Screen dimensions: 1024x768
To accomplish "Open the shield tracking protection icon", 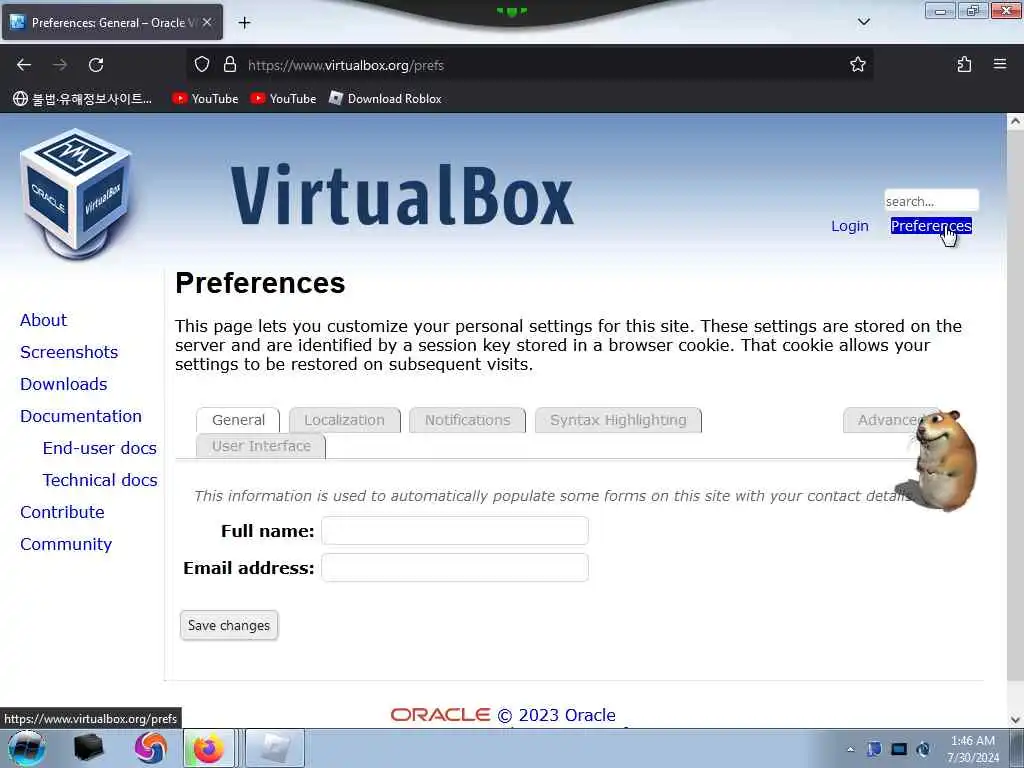I will (202, 64).
